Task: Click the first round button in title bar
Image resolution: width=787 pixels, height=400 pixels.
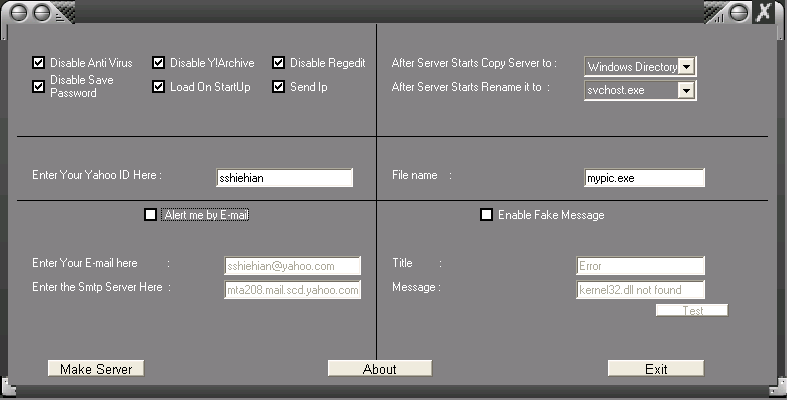Action: 16,12
